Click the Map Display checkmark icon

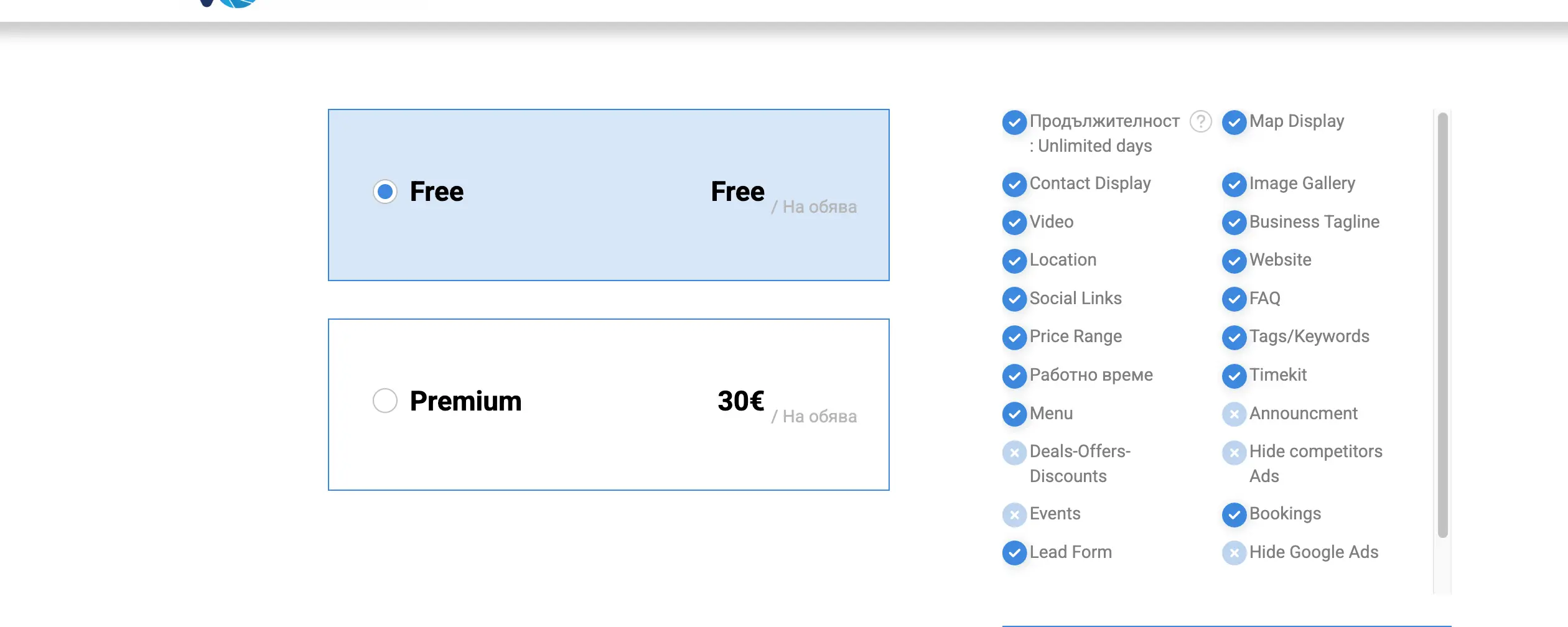[1234, 123]
